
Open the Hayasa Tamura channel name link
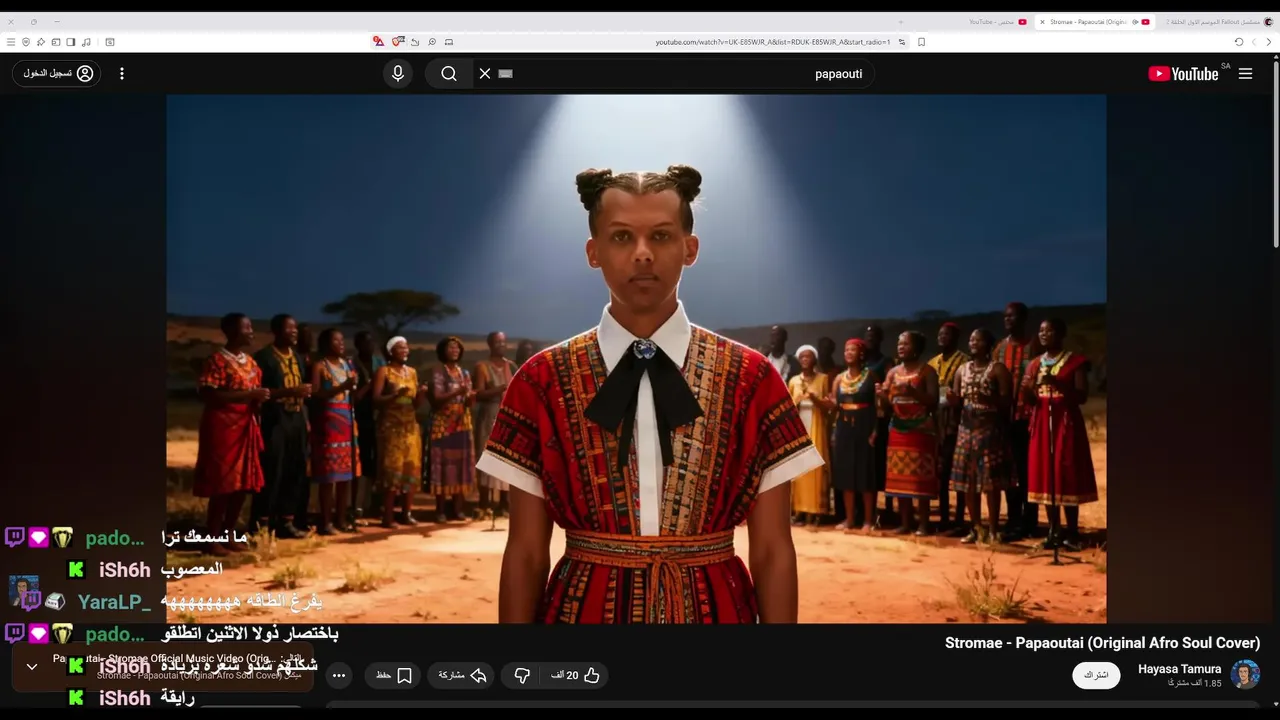pyautogui.click(x=1179, y=669)
